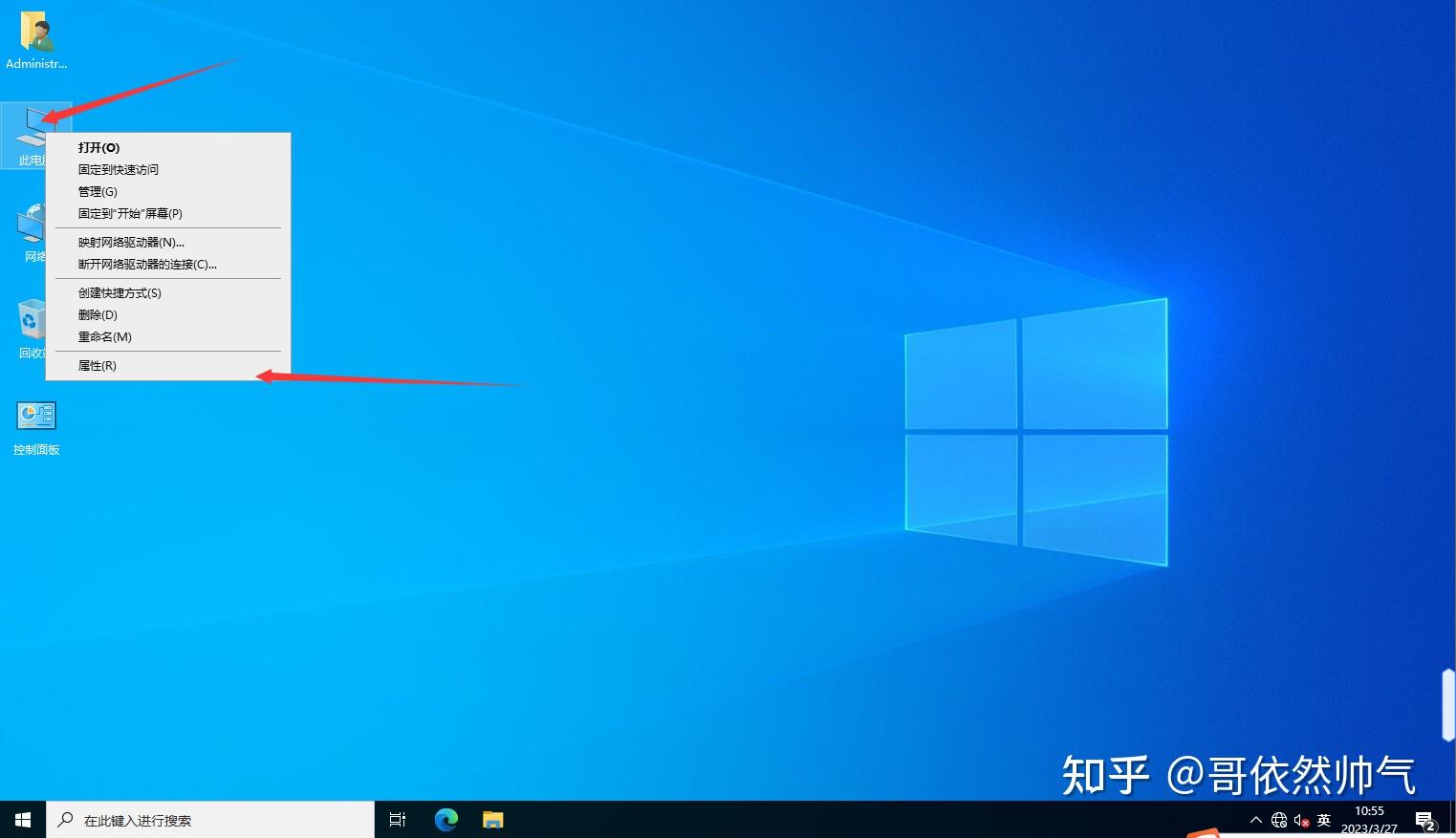Select 重命名(M) menu entry
Image resolution: width=1456 pixels, height=838 pixels.
(168, 337)
